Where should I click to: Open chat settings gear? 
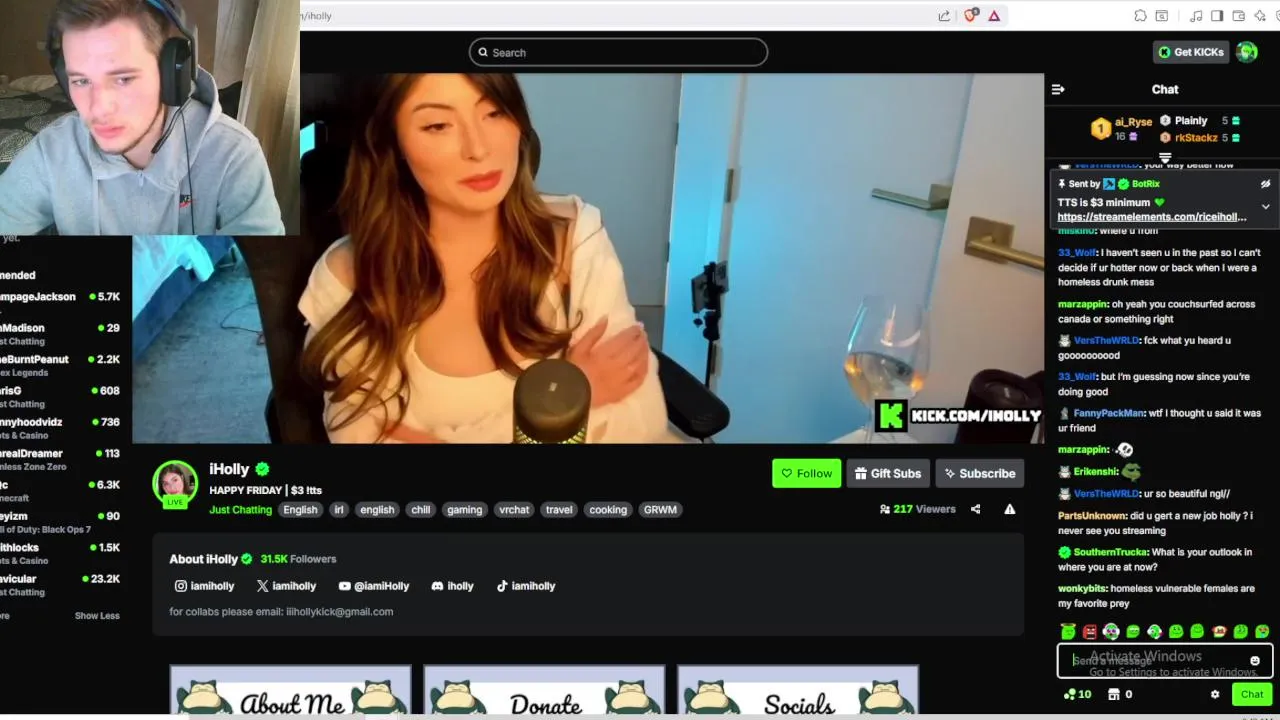pyautogui.click(x=1215, y=694)
